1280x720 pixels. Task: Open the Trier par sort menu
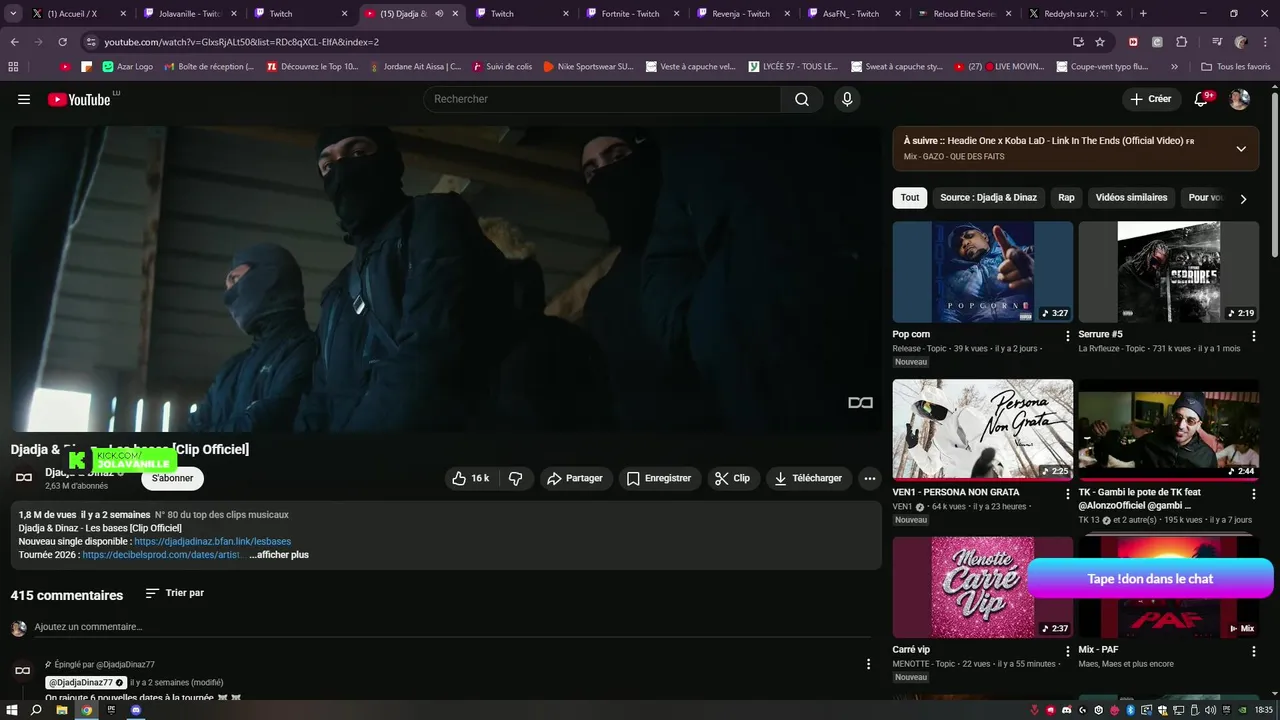pos(175,593)
